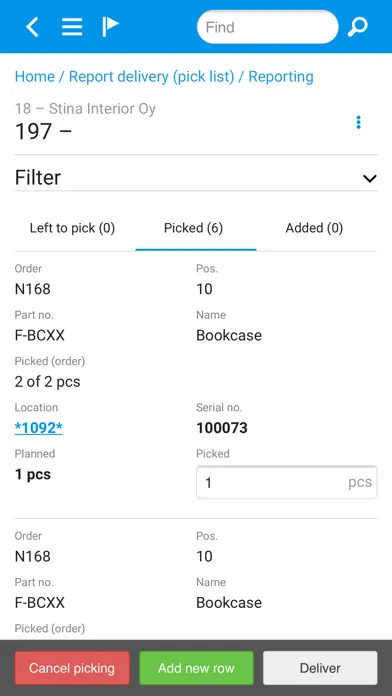
Task: Open location link *1092*
Action: coord(39,428)
